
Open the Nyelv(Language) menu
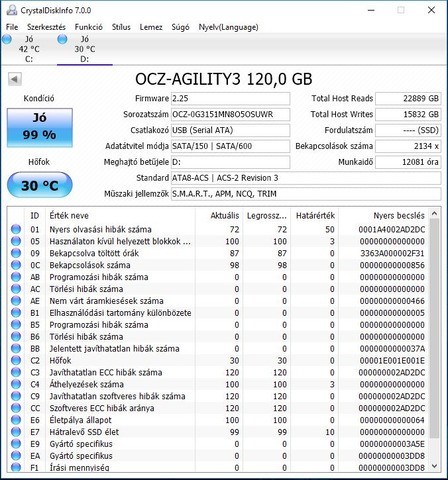pos(228,27)
